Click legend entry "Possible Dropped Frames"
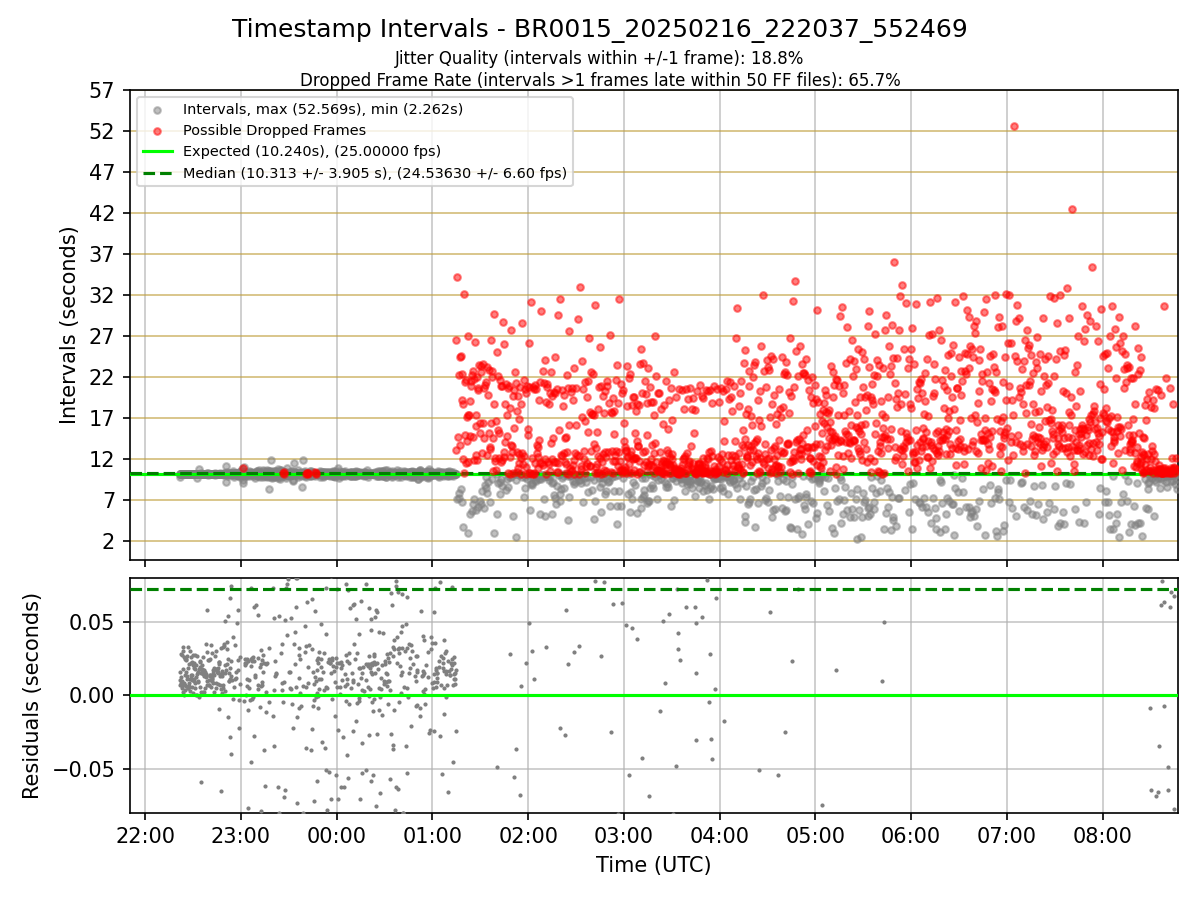 pyautogui.click(x=274, y=130)
